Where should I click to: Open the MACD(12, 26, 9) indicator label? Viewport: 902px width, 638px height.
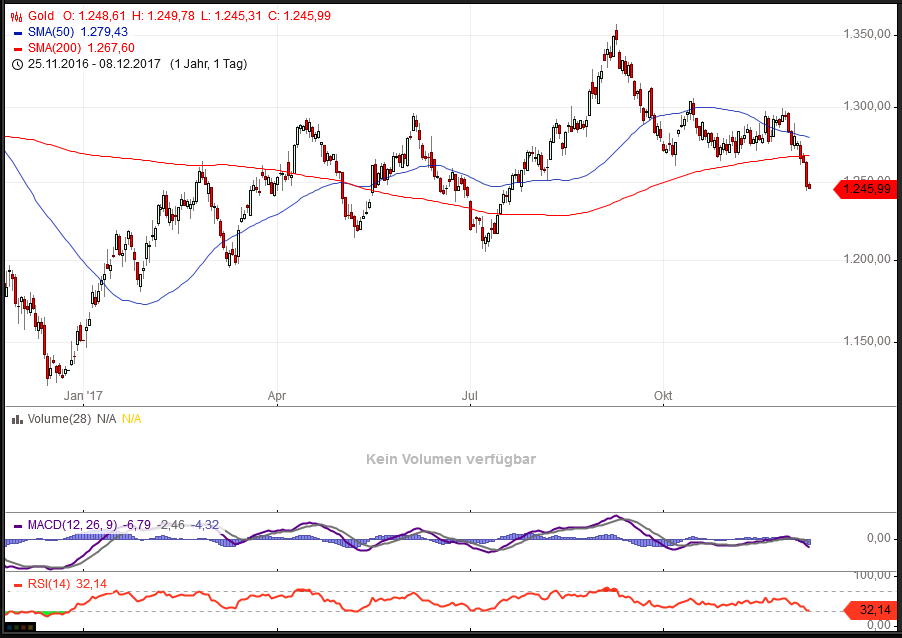coord(72,525)
